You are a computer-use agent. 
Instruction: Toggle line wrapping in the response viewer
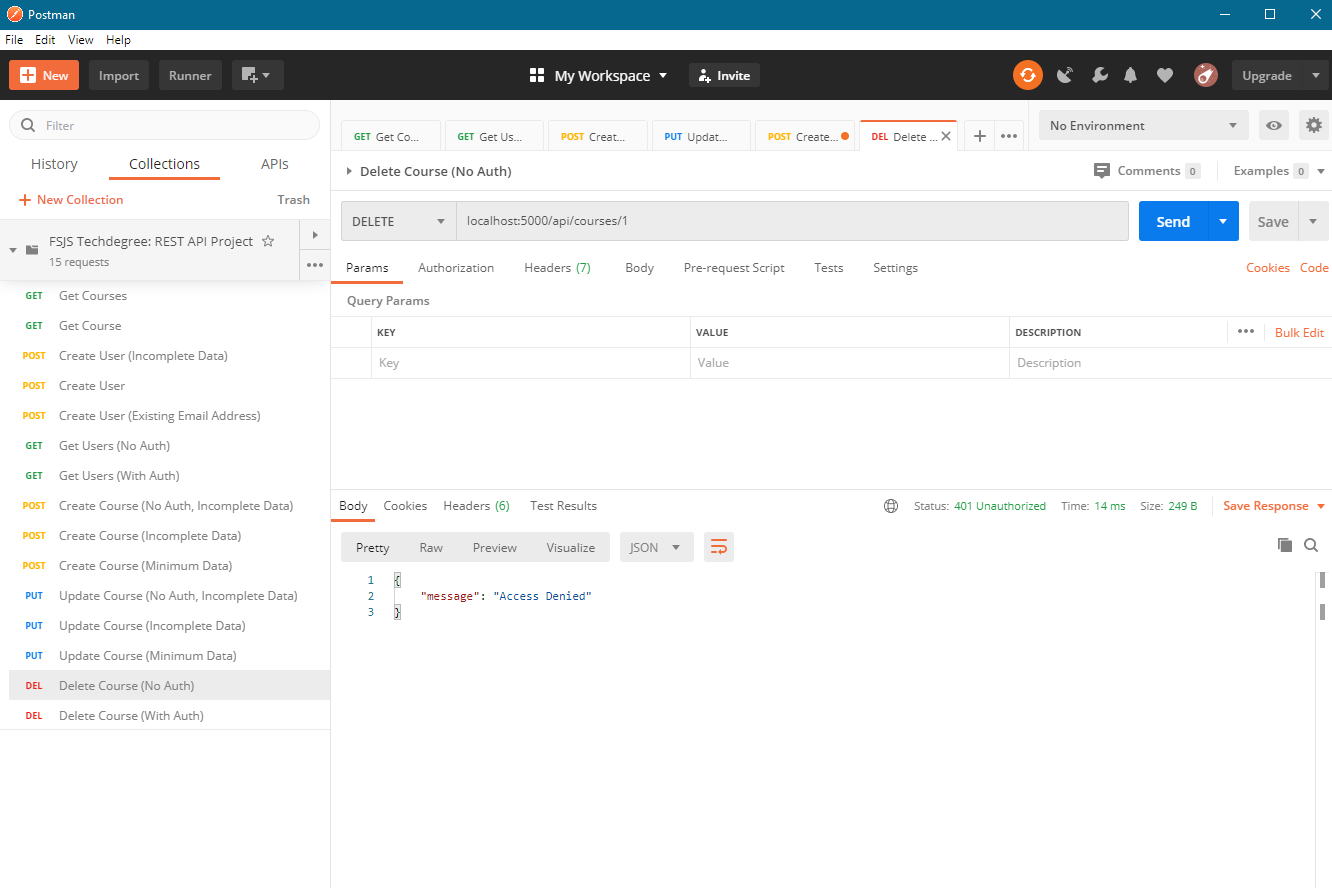[718, 547]
